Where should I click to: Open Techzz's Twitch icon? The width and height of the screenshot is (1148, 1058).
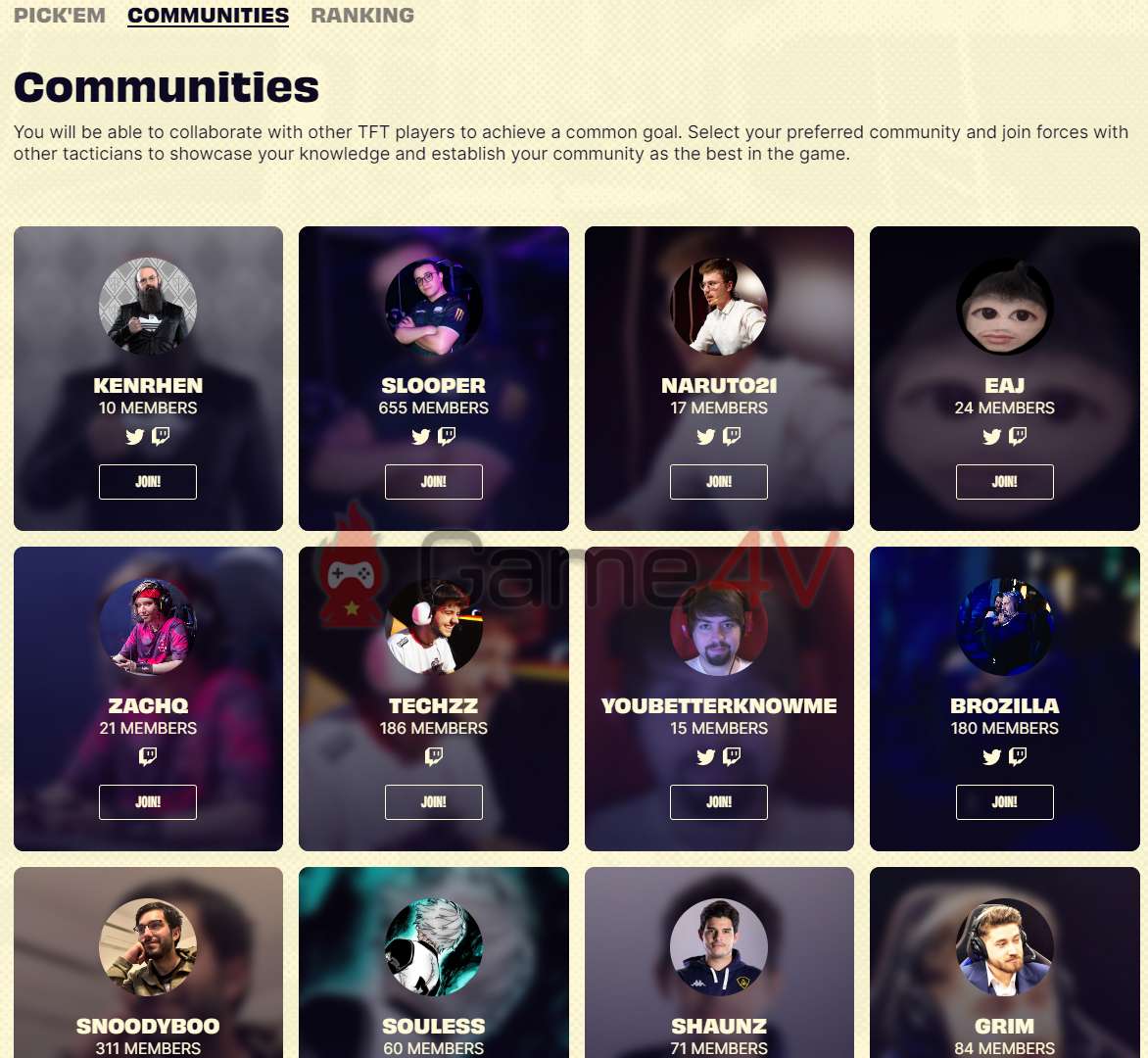433,756
